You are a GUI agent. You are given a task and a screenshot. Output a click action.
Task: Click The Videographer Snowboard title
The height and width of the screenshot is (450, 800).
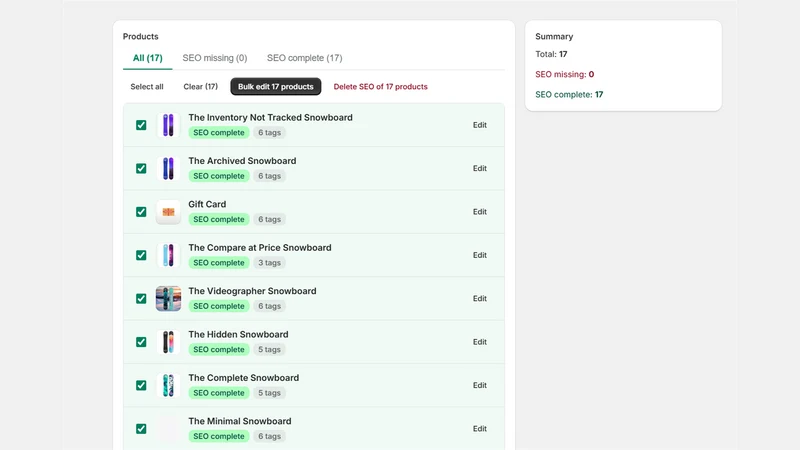(x=252, y=291)
